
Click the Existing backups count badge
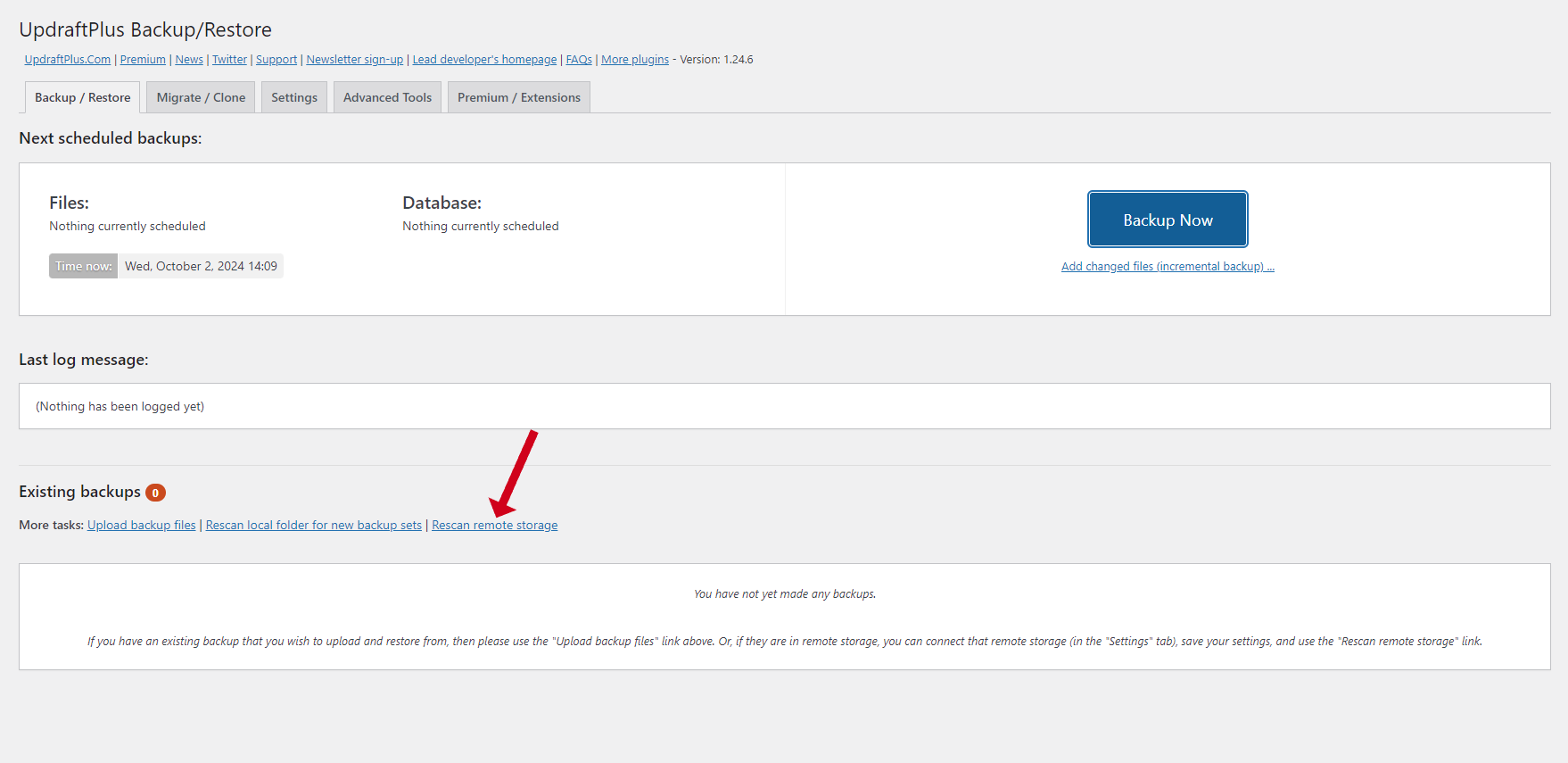pyautogui.click(x=155, y=493)
